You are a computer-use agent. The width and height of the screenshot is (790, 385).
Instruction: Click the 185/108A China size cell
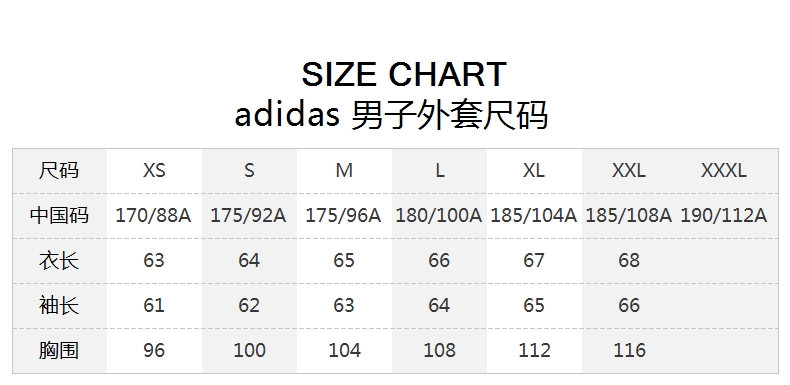pos(629,216)
